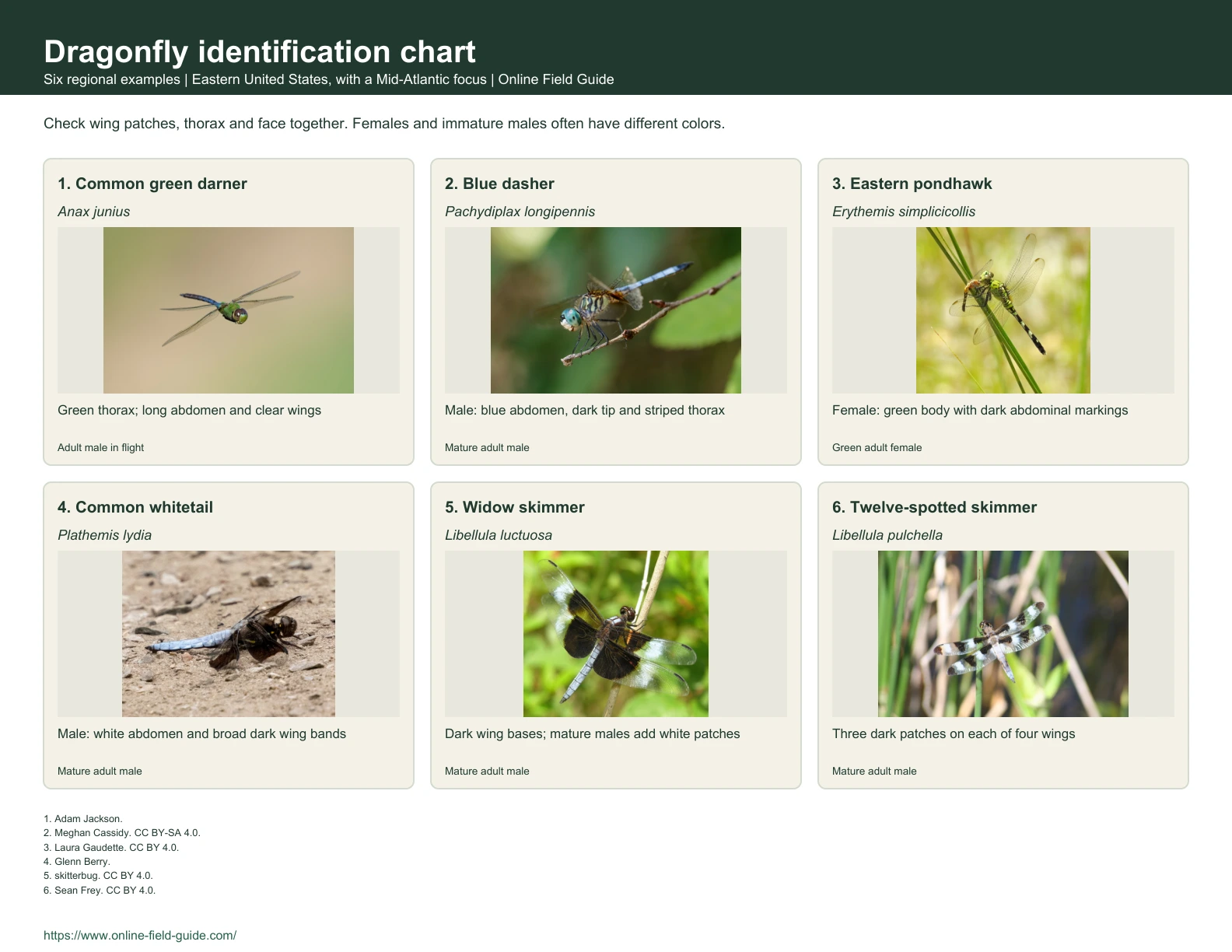
Task: Click the scientific name 'Libellula pulchella'
Action: 887,535
